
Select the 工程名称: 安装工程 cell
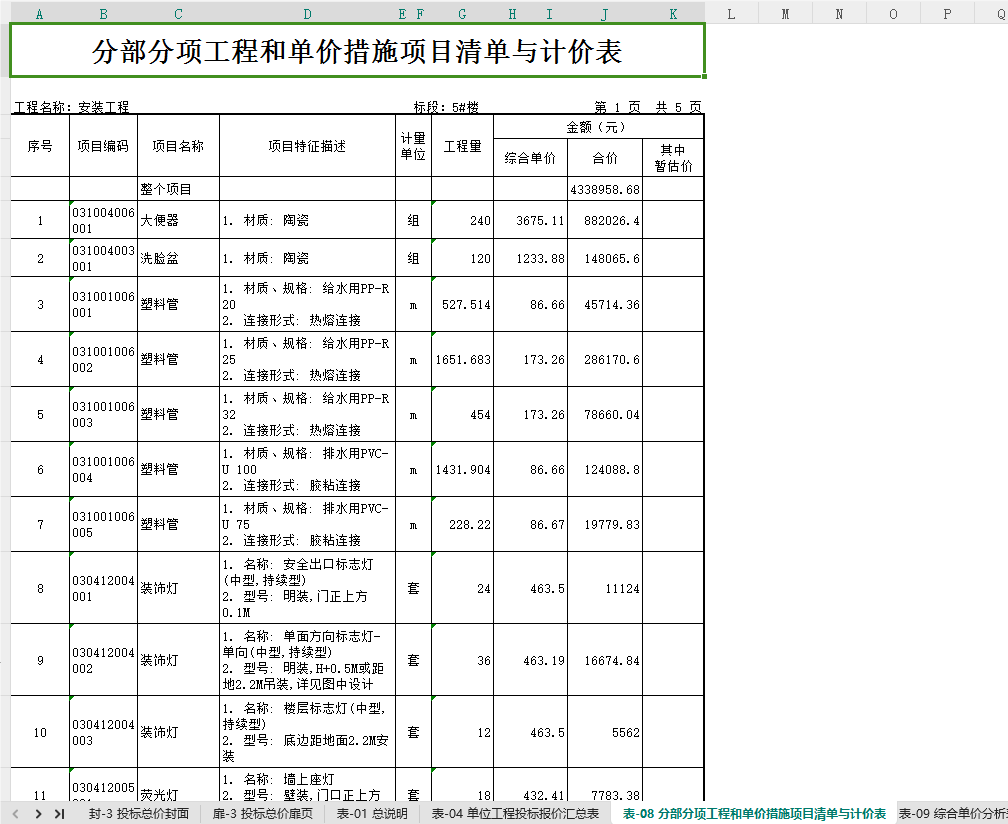click(72, 107)
